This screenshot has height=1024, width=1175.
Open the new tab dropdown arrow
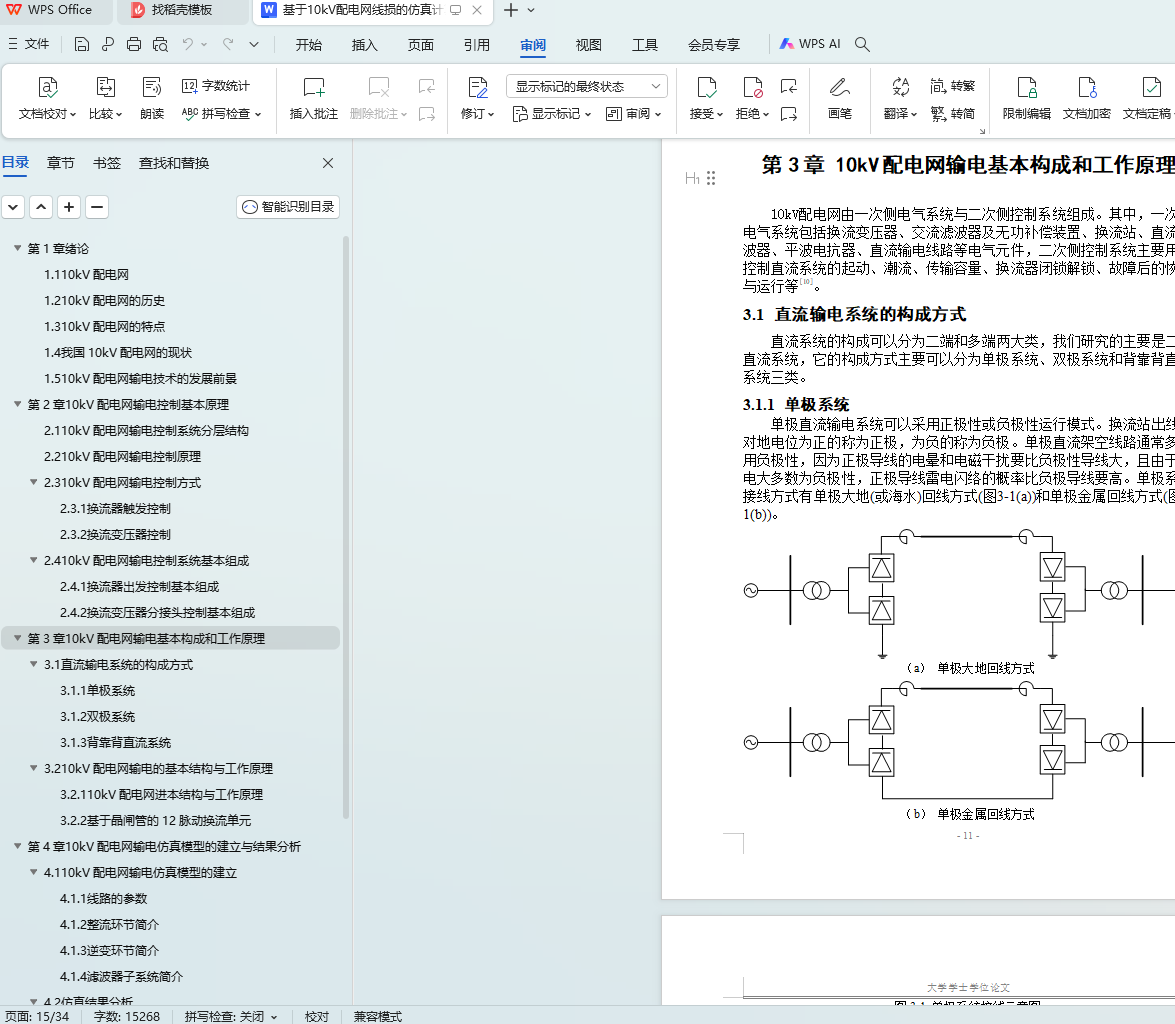(531, 10)
